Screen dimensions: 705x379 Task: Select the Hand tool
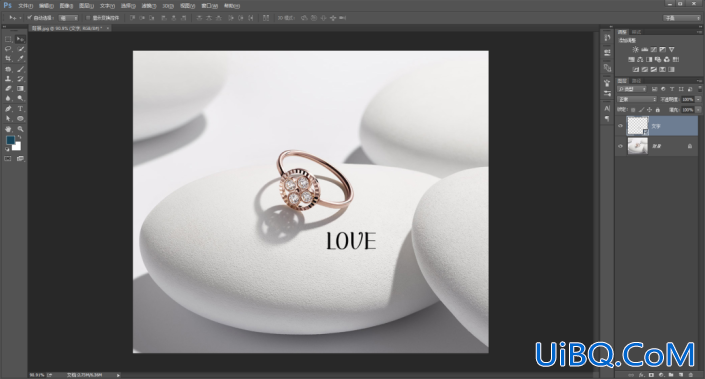(x=8, y=129)
